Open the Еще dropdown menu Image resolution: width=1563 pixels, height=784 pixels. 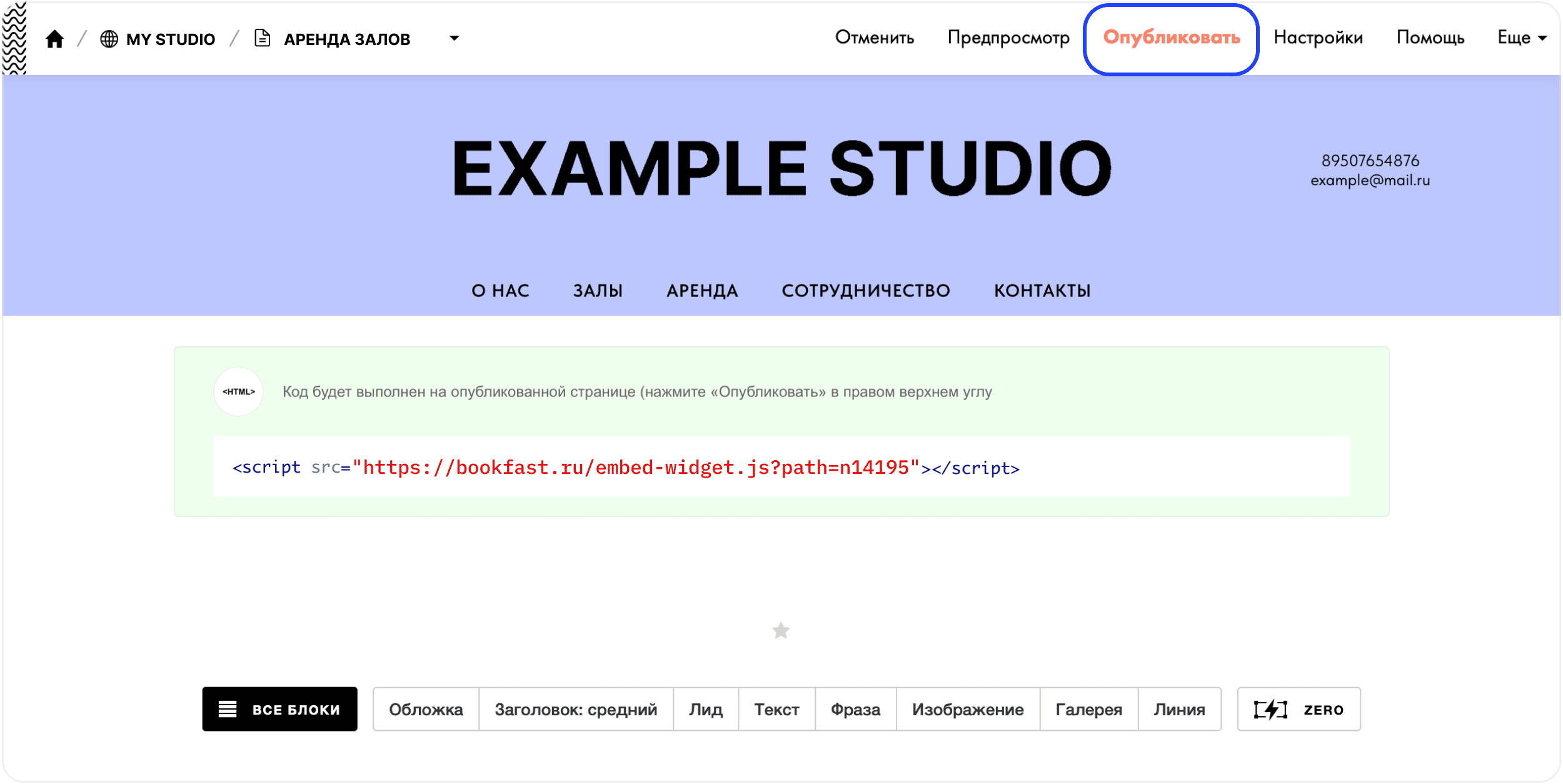pos(1522,38)
